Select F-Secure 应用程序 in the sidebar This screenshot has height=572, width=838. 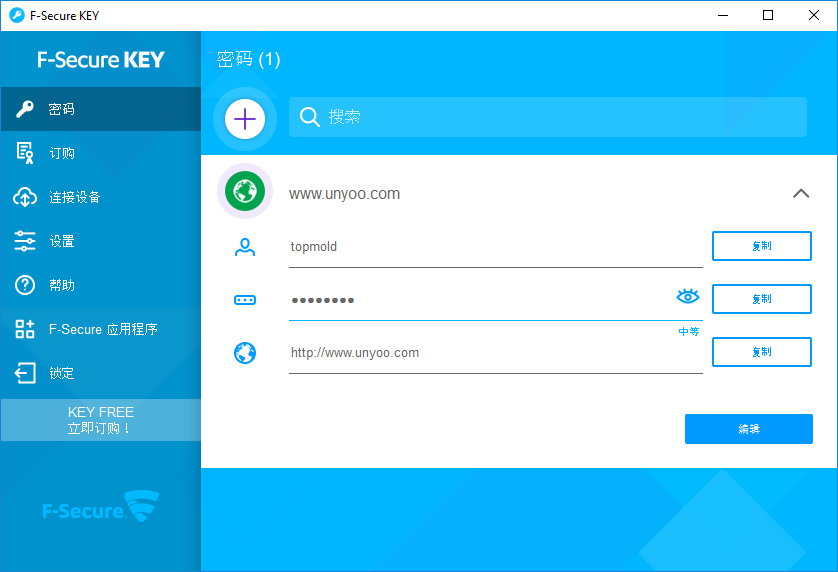click(100, 329)
